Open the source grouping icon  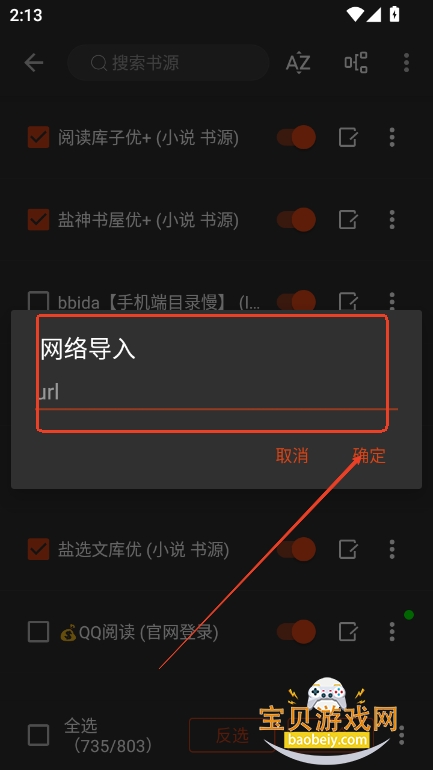(356, 63)
